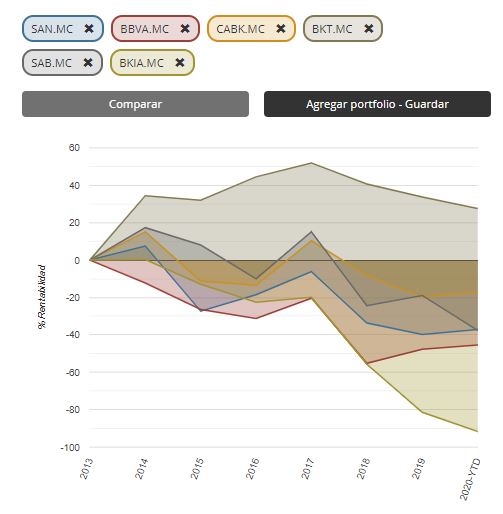Remove CABK.MC tag with its X icon
The width and height of the screenshot is (503, 514).
tap(281, 29)
